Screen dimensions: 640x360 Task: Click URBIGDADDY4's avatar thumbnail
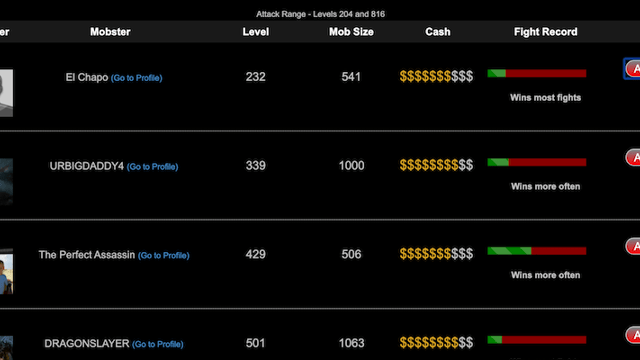click(6, 182)
